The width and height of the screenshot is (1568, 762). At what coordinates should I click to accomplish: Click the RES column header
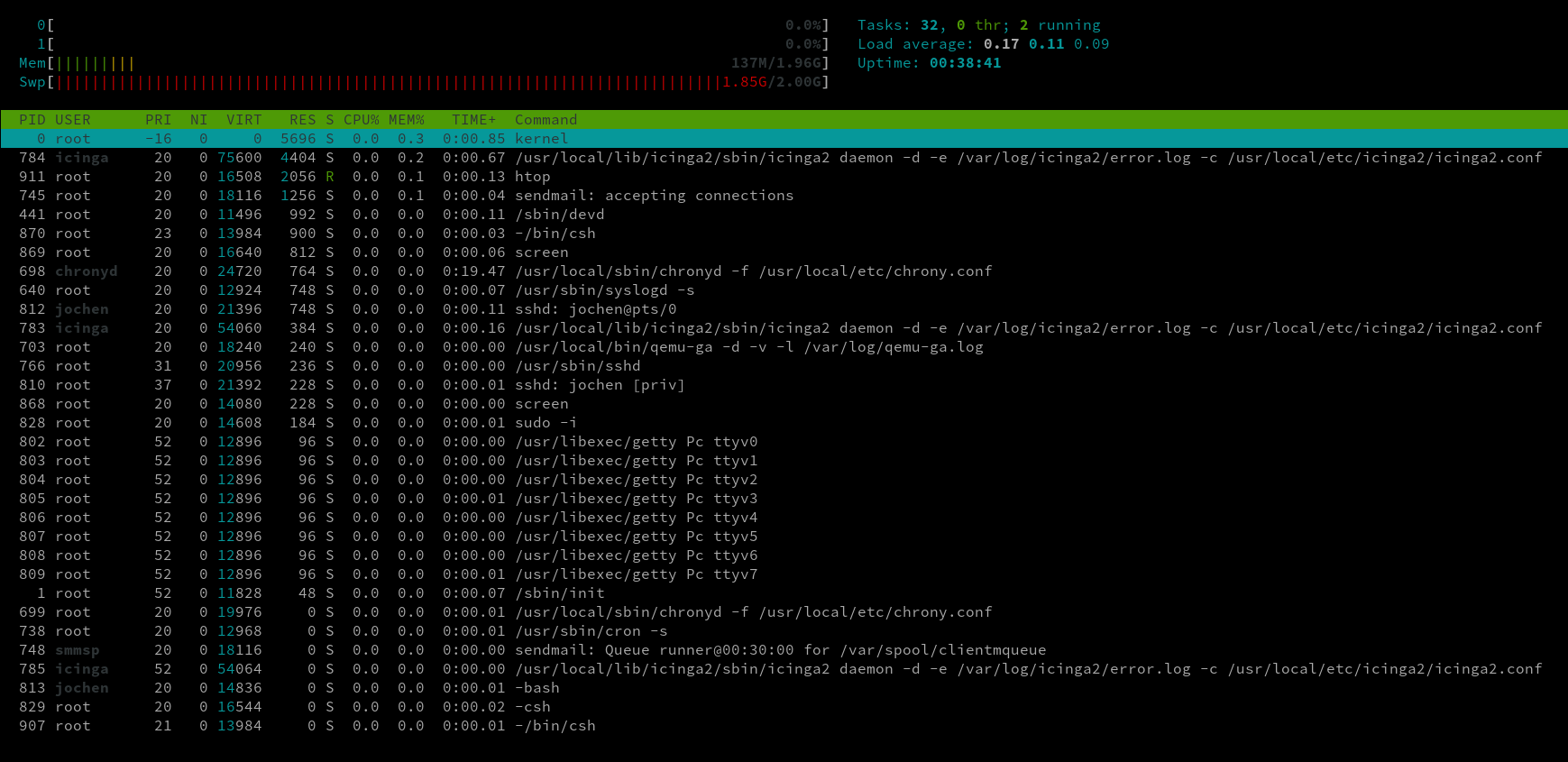click(302, 120)
